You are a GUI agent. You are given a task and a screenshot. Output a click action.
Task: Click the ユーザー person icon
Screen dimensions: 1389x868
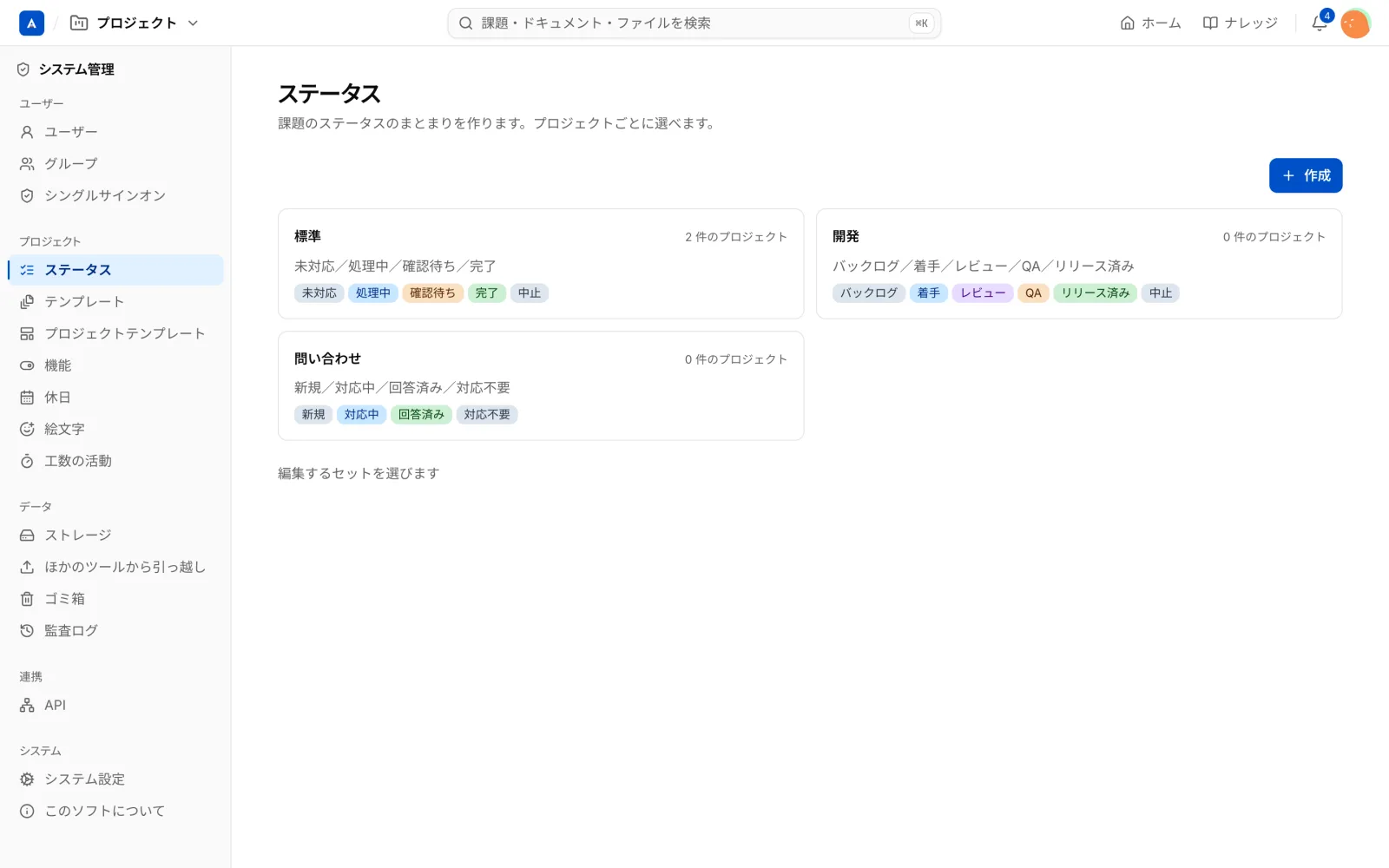27,132
